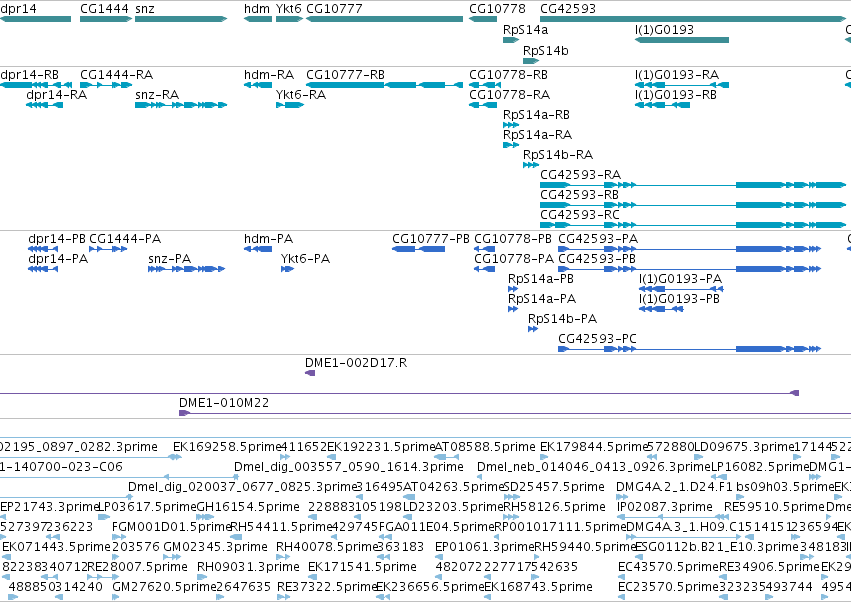Open the RpS14a gene label

(525, 30)
